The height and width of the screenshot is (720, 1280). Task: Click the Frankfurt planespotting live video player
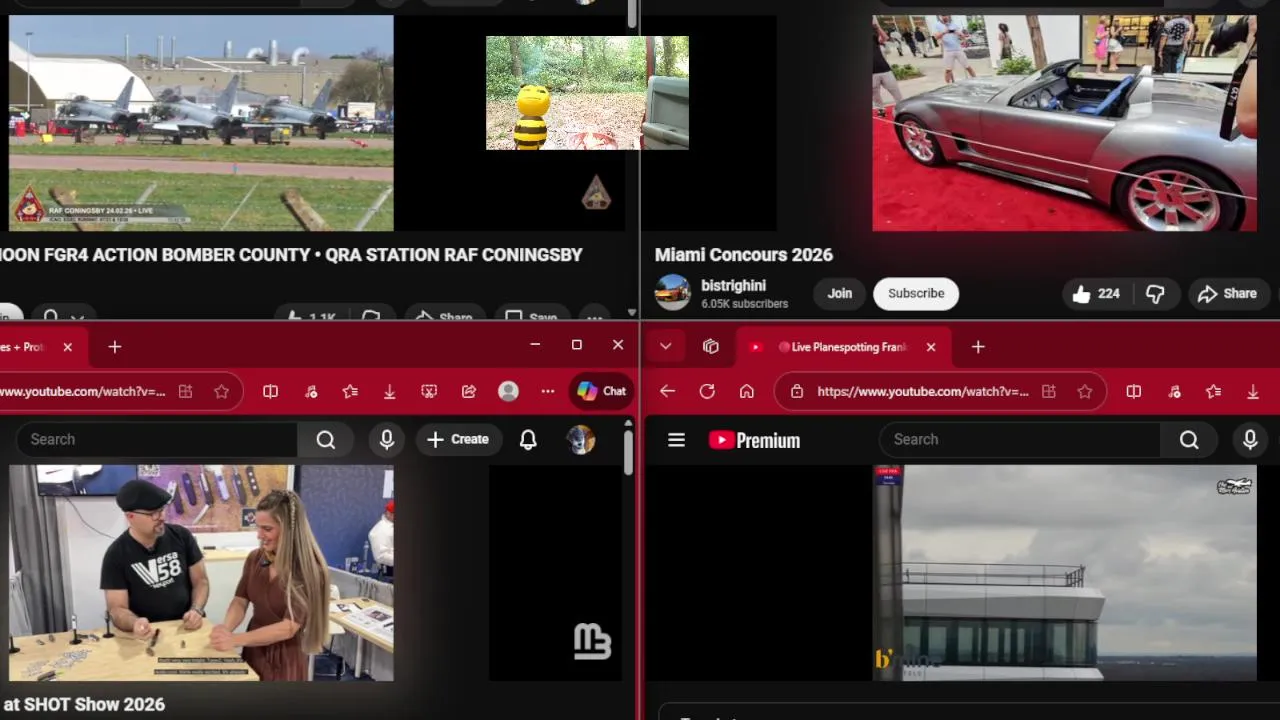tap(1064, 573)
